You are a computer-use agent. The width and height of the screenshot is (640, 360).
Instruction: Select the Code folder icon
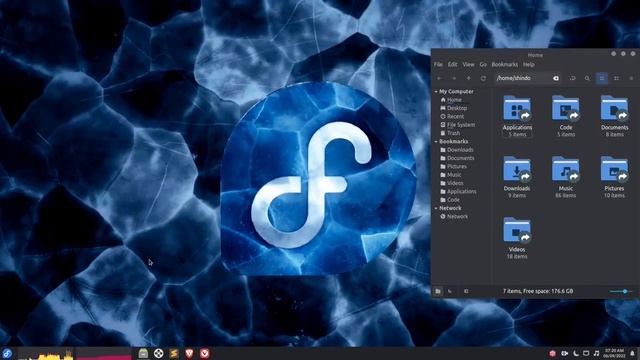tap(565, 108)
